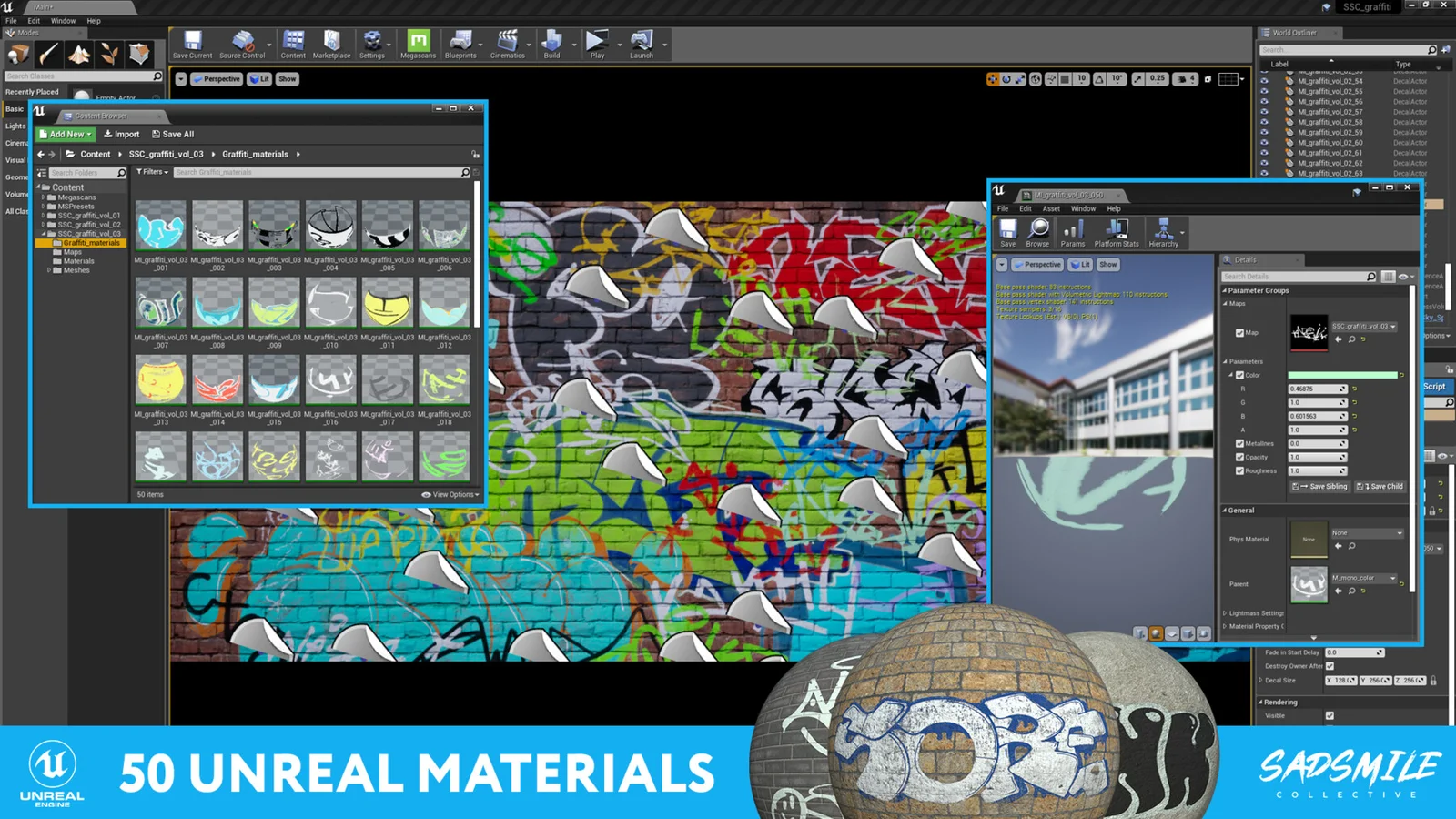
Task: Uncheck the Map parameter in Maps group
Action: coord(1239,332)
